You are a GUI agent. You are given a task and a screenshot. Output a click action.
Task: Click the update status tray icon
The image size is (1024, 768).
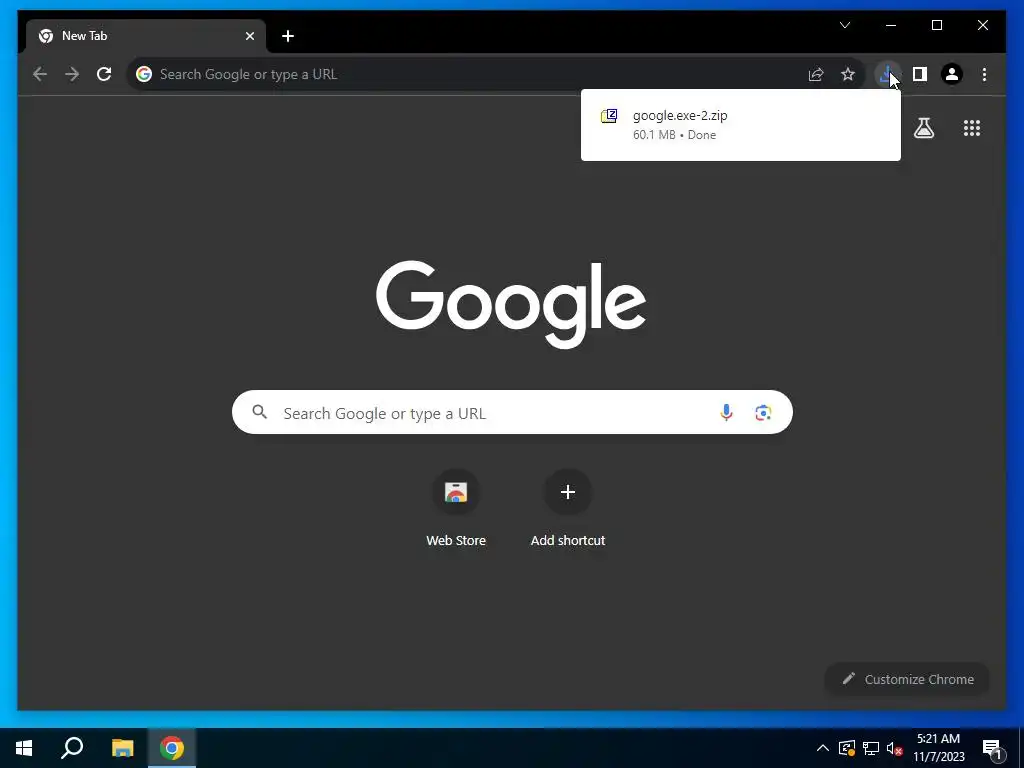pos(846,748)
